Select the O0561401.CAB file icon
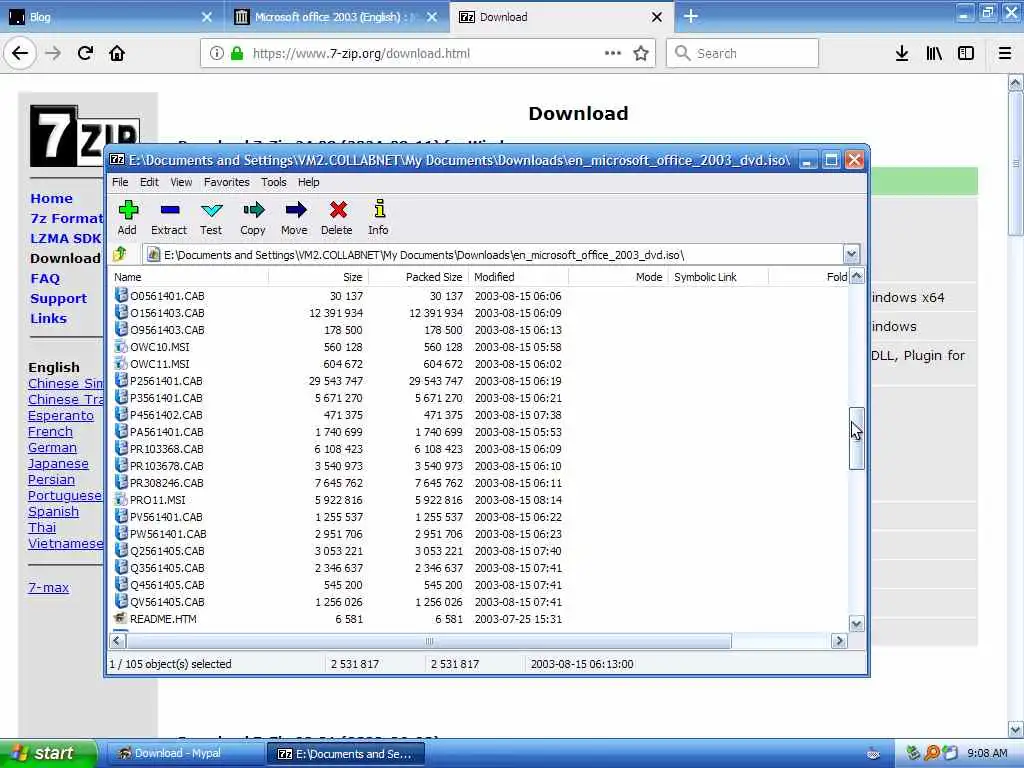 coord(121,295)
